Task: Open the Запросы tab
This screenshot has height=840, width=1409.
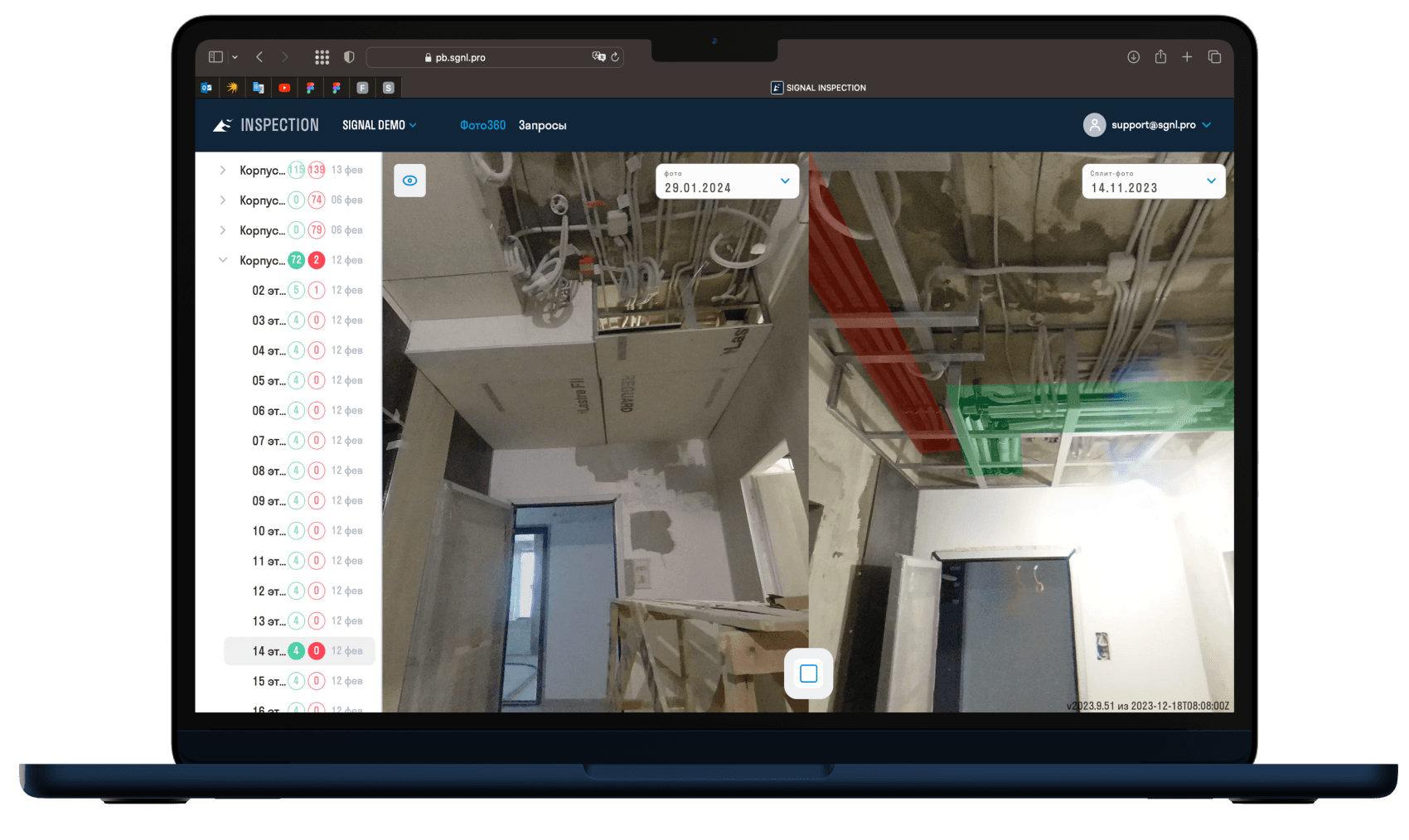Action: pos(542,125)
